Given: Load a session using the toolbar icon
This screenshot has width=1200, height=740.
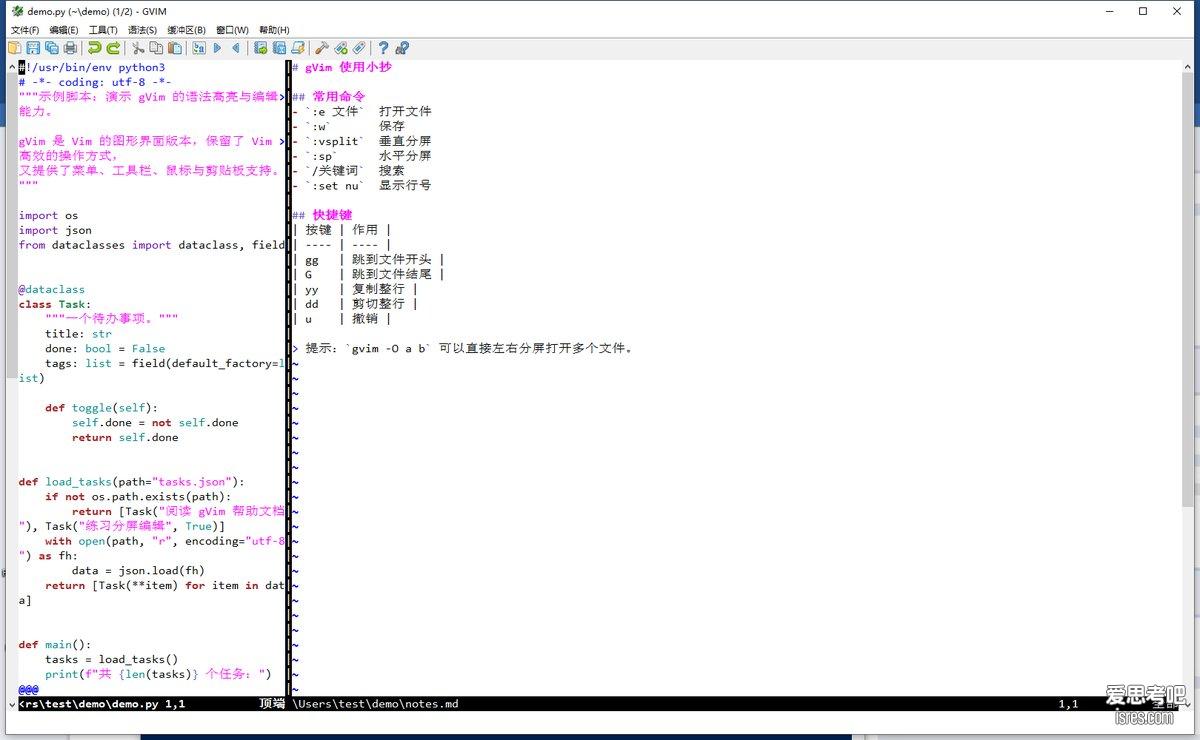Looking at the screenshot, I should pos(261,48).
